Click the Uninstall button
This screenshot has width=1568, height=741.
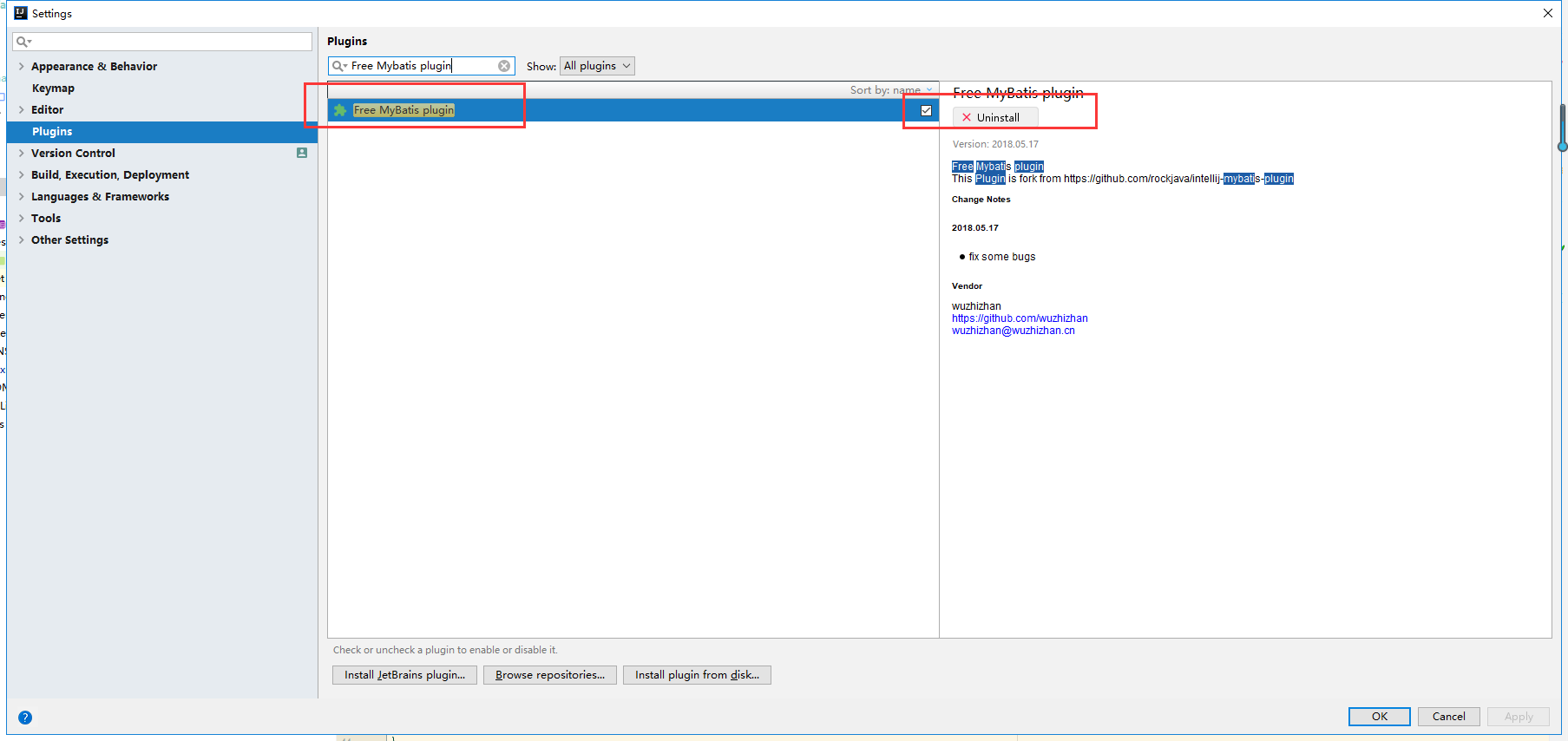coord(995,117)
